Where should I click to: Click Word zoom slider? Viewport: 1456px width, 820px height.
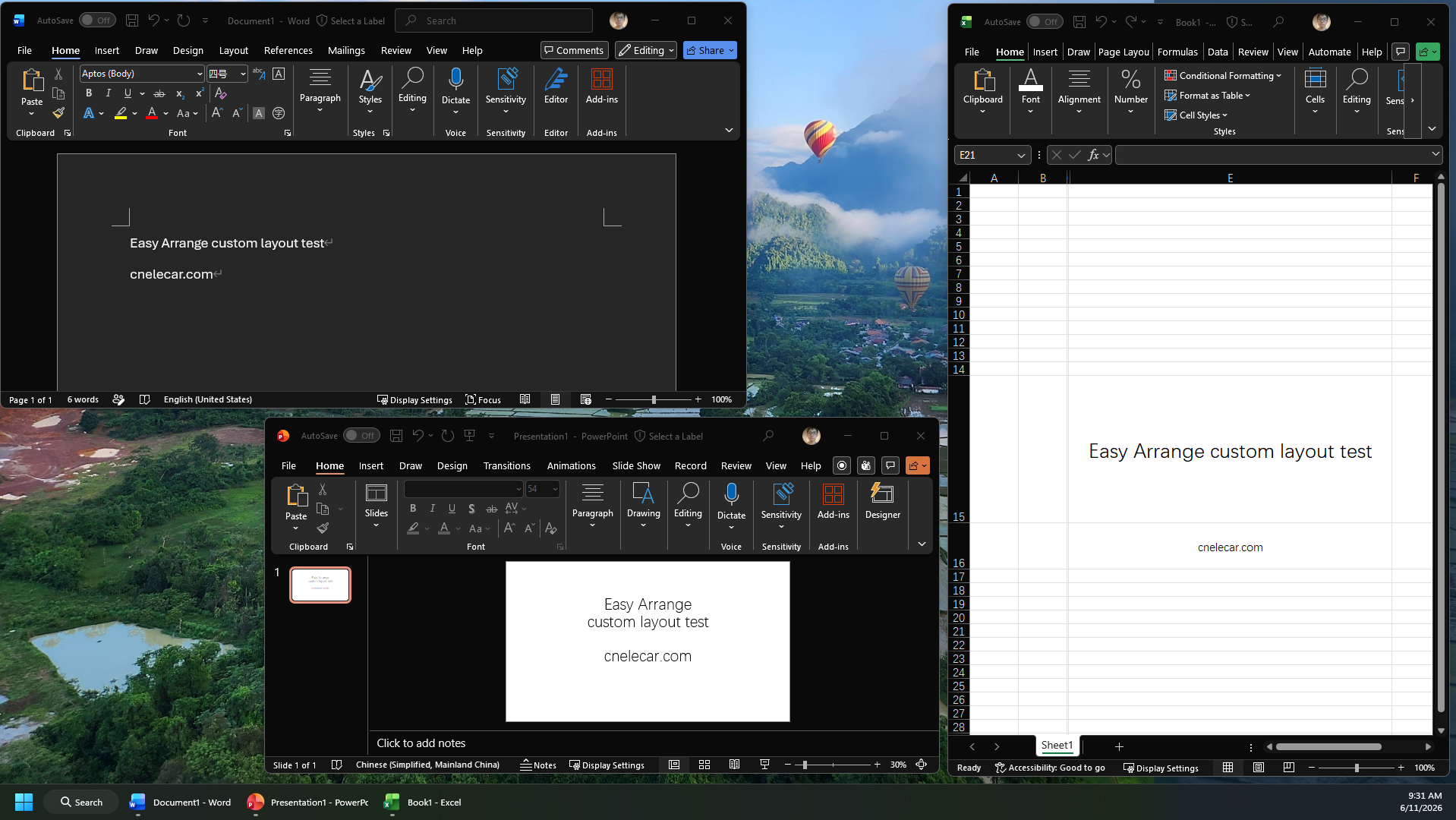coord(653,399)
